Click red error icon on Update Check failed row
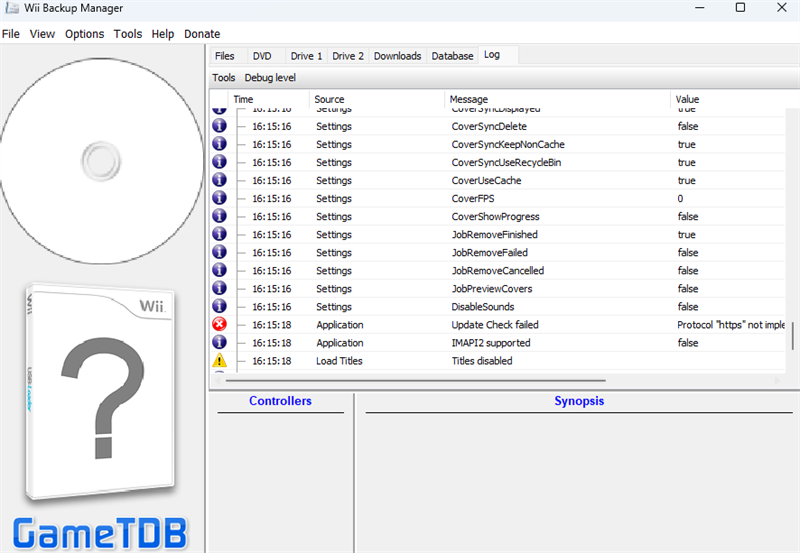Image resolution: width=800 pixels, height=553 pixels. tap(219, 324)
